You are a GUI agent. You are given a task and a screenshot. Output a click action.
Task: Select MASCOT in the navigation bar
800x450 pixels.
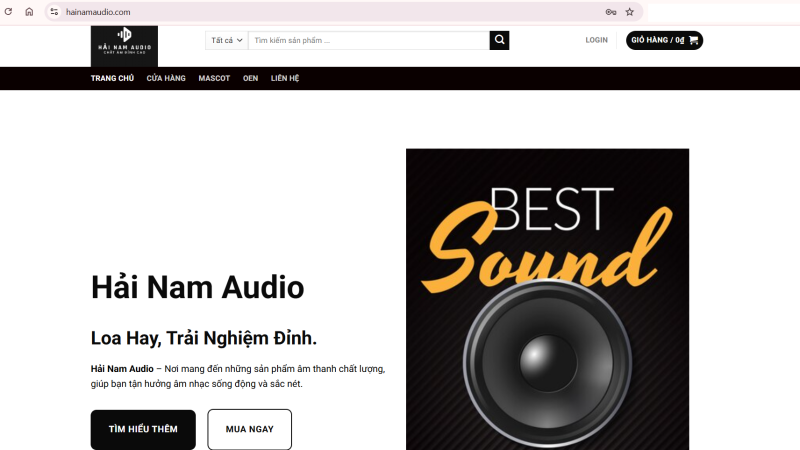214,78
